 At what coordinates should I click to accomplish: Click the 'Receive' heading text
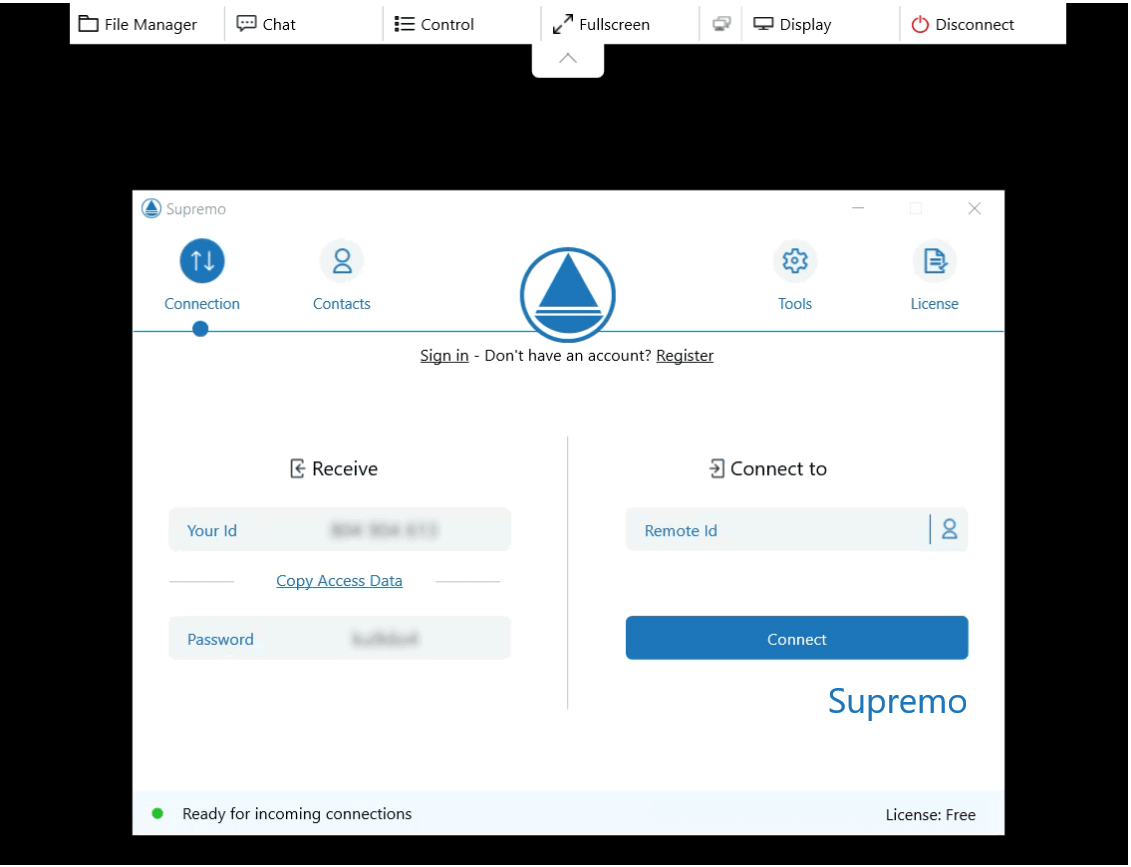pyautogui.click(x=345, y=469)
